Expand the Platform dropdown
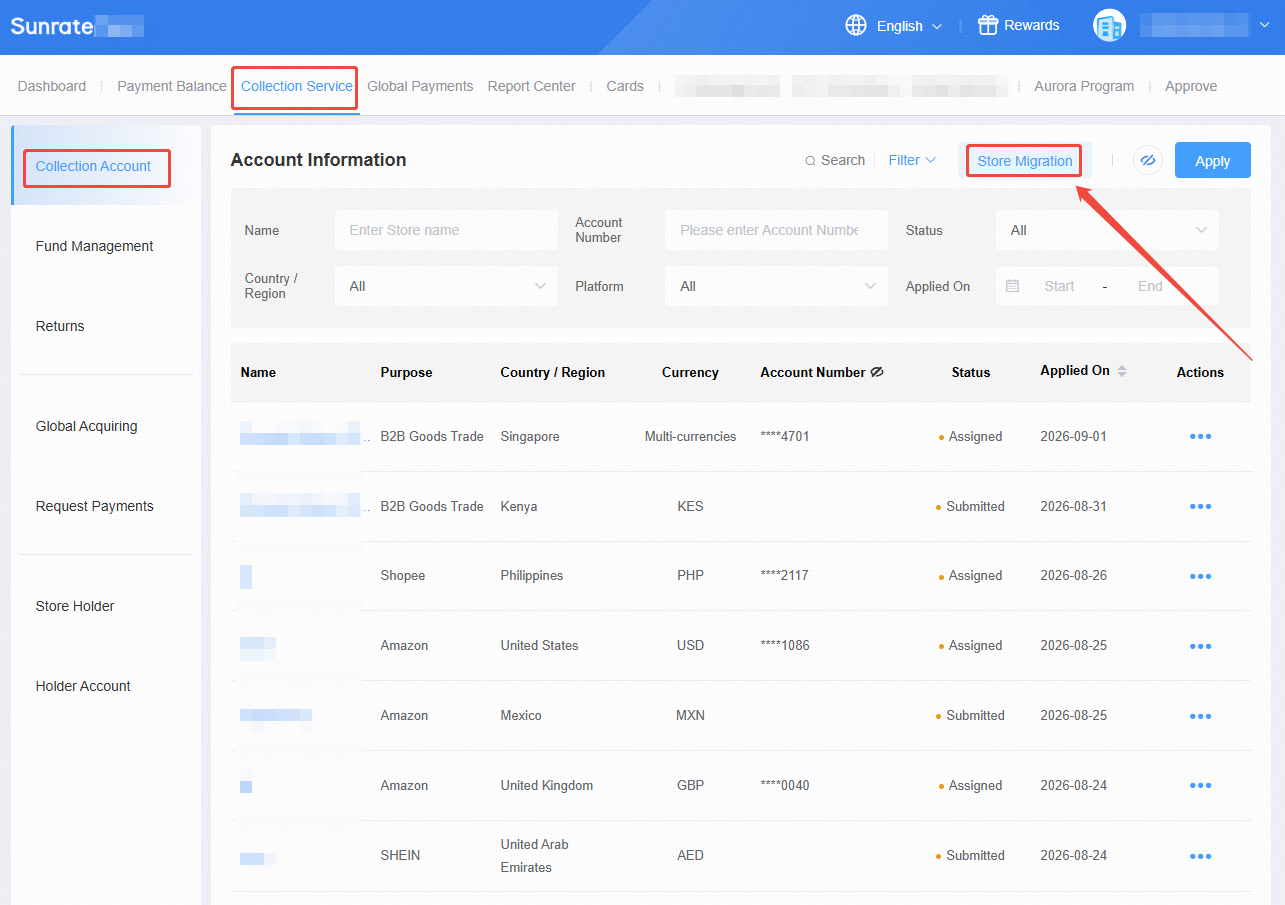The width and height of the screenshot is (1285, 905). click(x=776, y=286)
